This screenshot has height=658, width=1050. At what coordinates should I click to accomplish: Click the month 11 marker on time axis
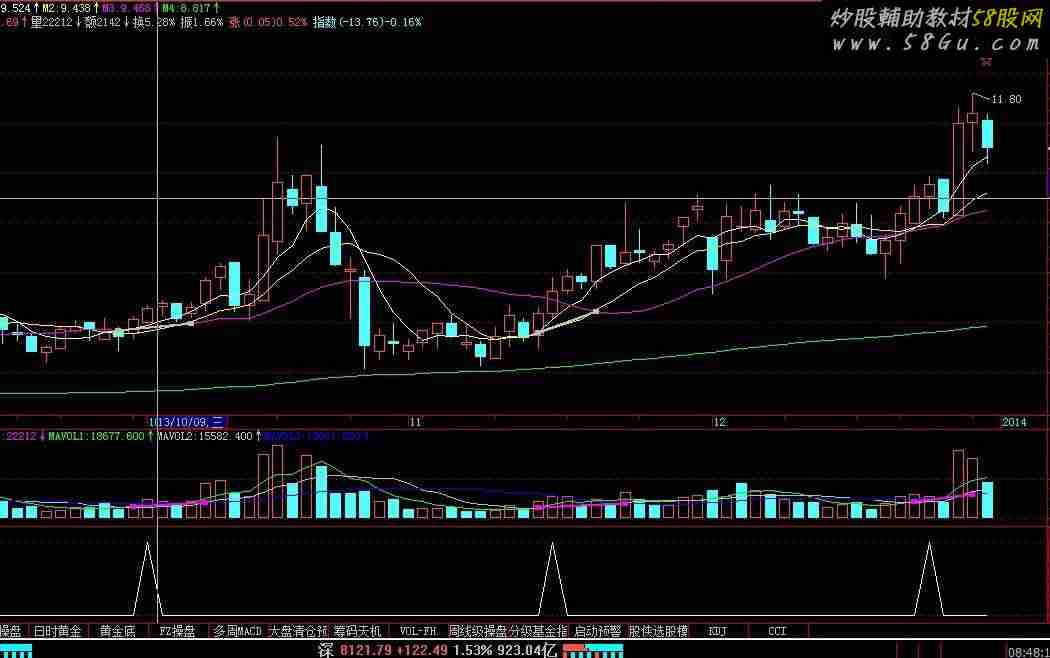coord(415,422)
